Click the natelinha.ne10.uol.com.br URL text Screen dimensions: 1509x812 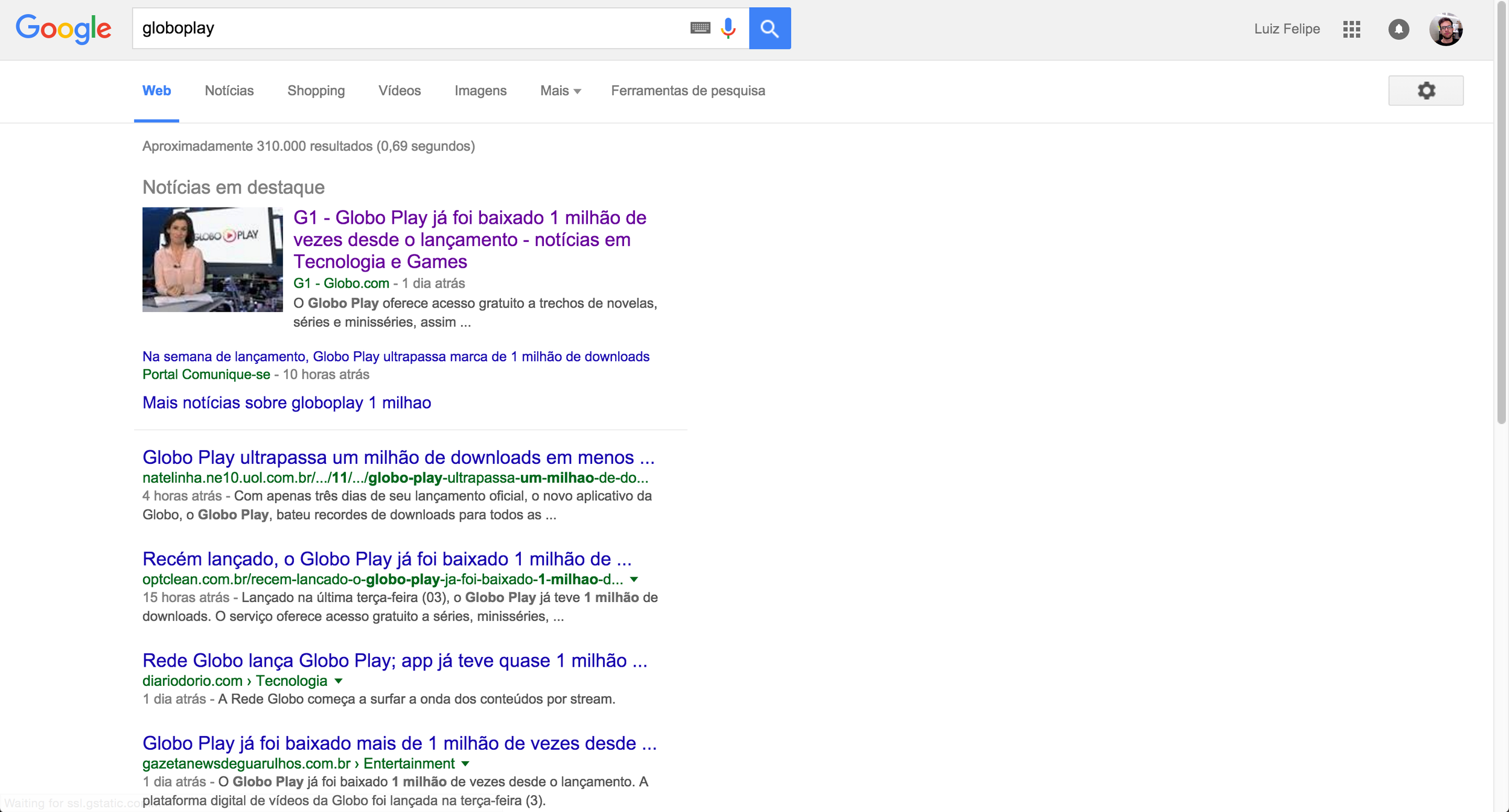395,478
